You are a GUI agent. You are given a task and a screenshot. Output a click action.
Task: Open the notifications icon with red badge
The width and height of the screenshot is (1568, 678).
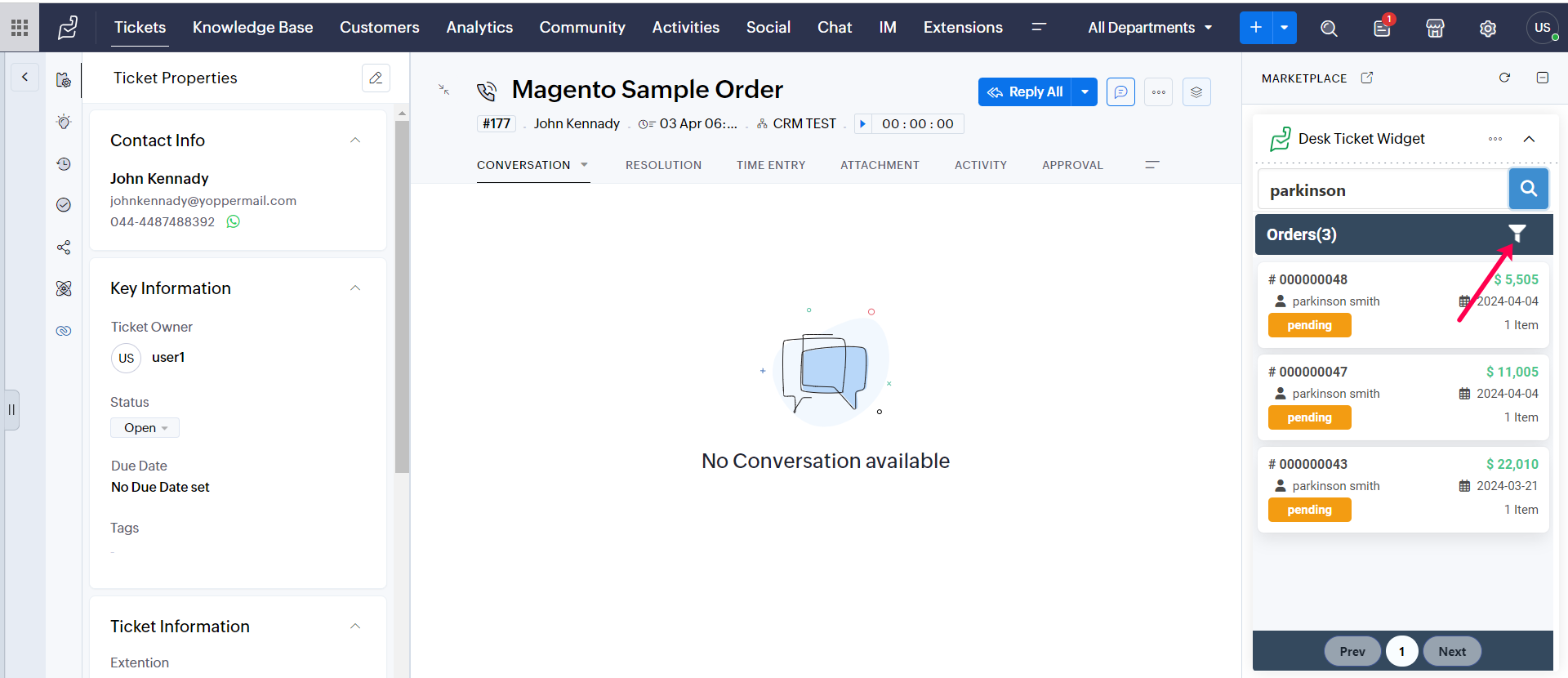[1382, 29]
